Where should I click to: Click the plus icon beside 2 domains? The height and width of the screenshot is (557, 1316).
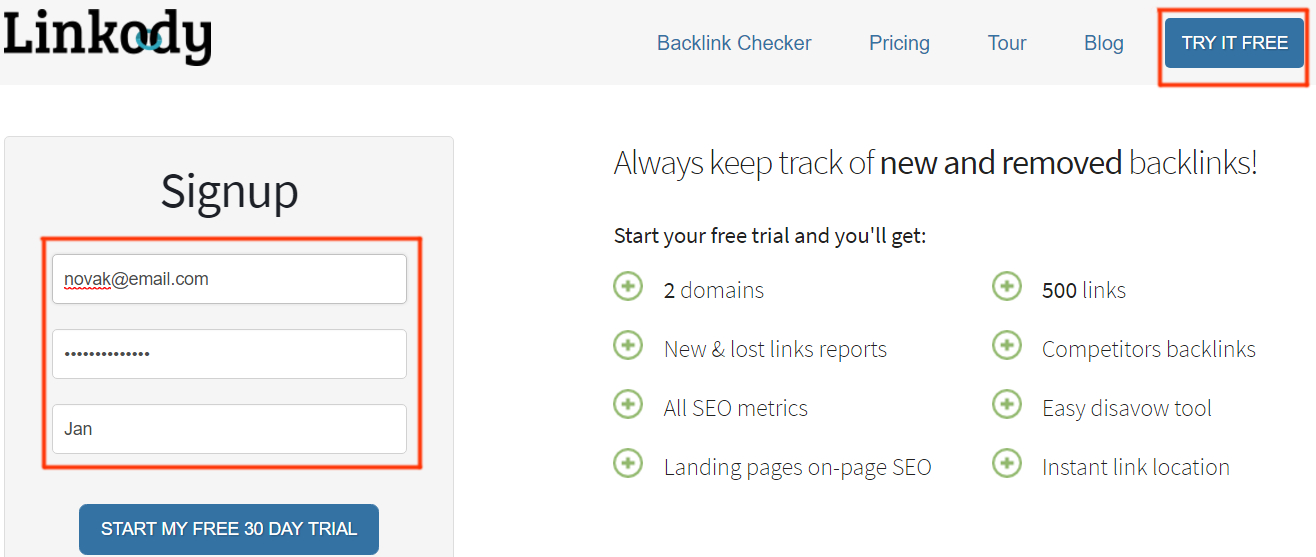[x=628, y=287]
